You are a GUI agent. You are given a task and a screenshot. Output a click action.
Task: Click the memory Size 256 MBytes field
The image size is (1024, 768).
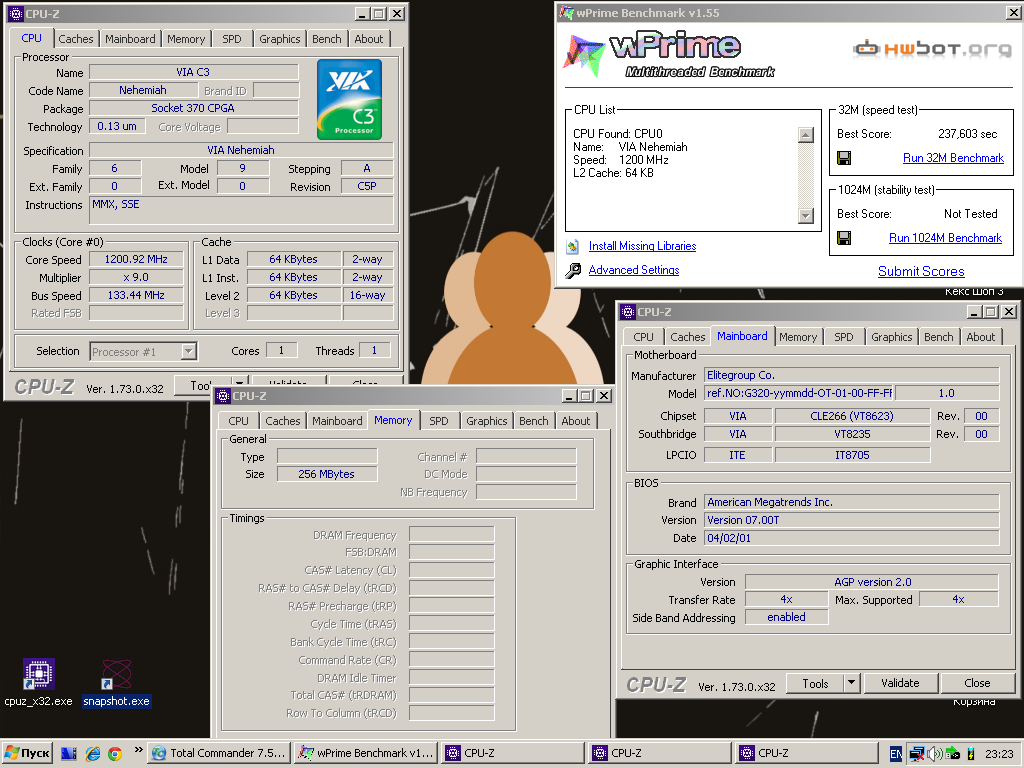point(327,474)
